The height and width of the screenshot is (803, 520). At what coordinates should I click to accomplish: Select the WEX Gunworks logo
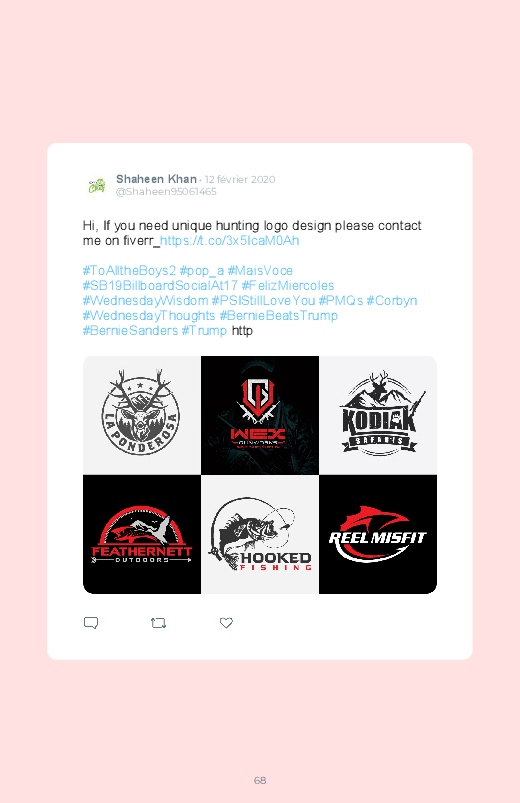coord(260,415)
